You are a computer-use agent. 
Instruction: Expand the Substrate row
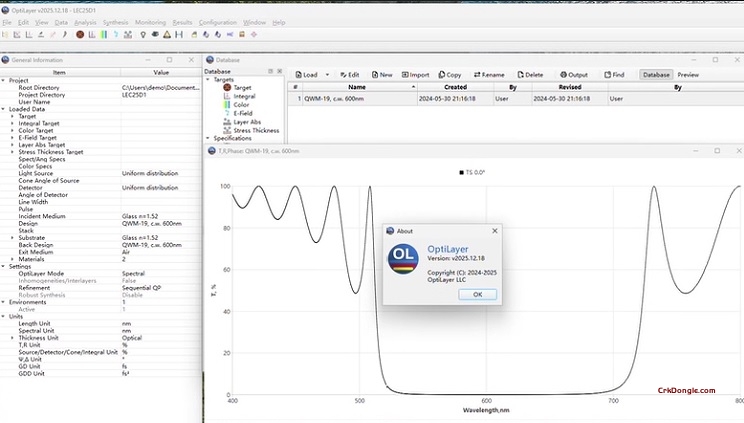coord(12,238)
